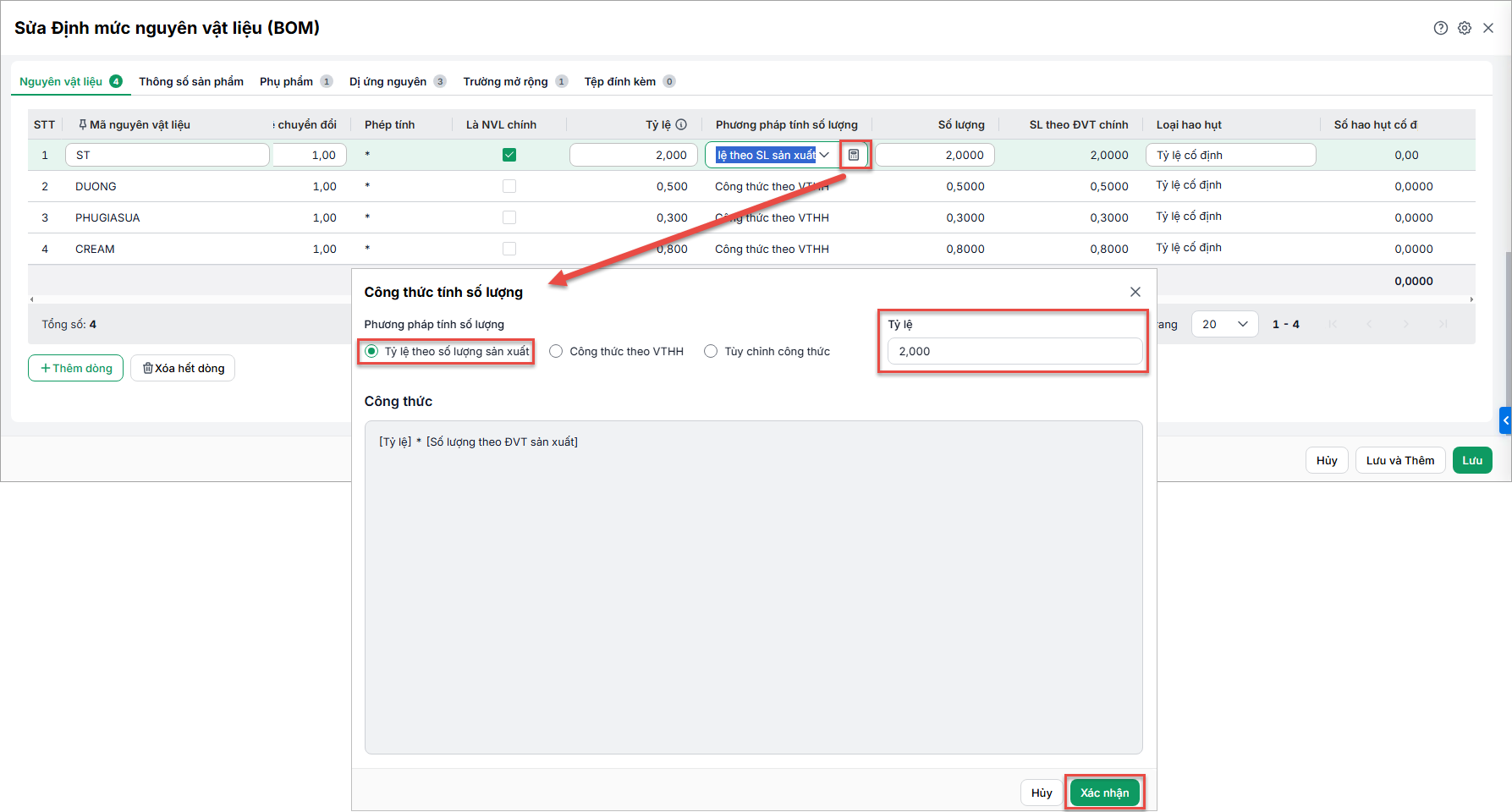Open the help question-mark icon
1512x812 pixels.
point(1440,28)
